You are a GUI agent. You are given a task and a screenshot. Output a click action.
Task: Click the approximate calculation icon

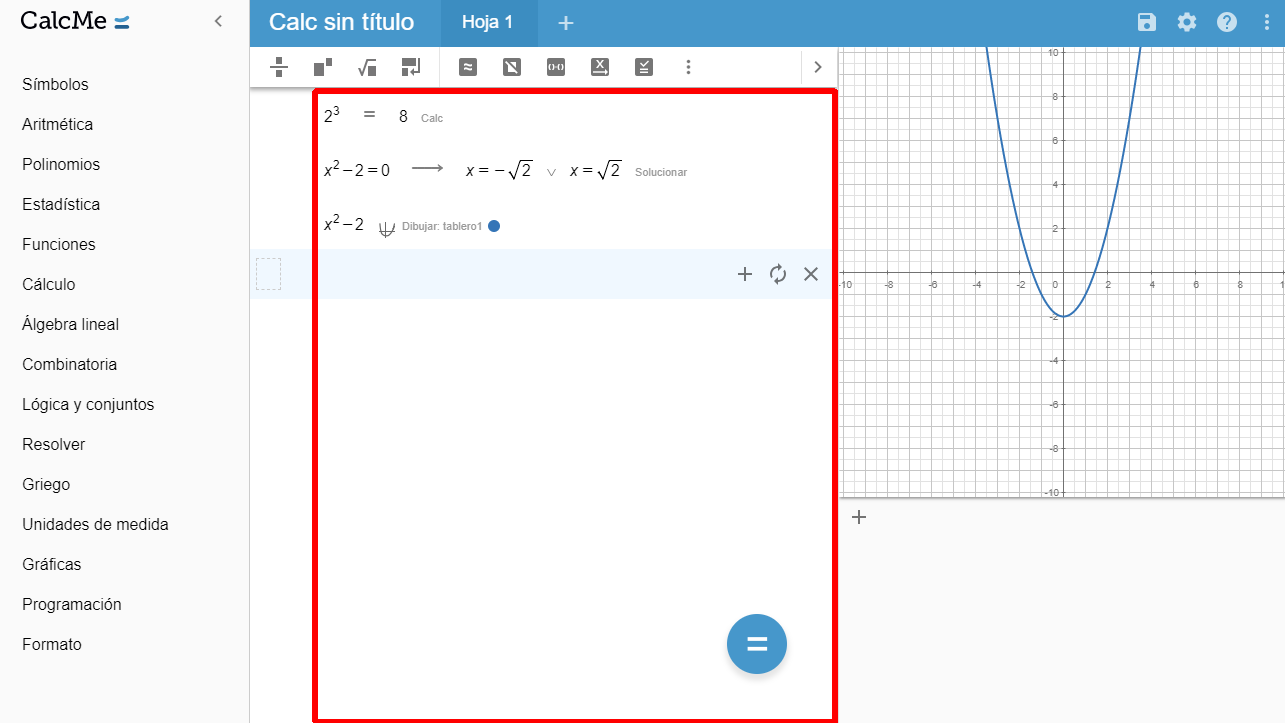pyautogui.click(x=467, y=67)
